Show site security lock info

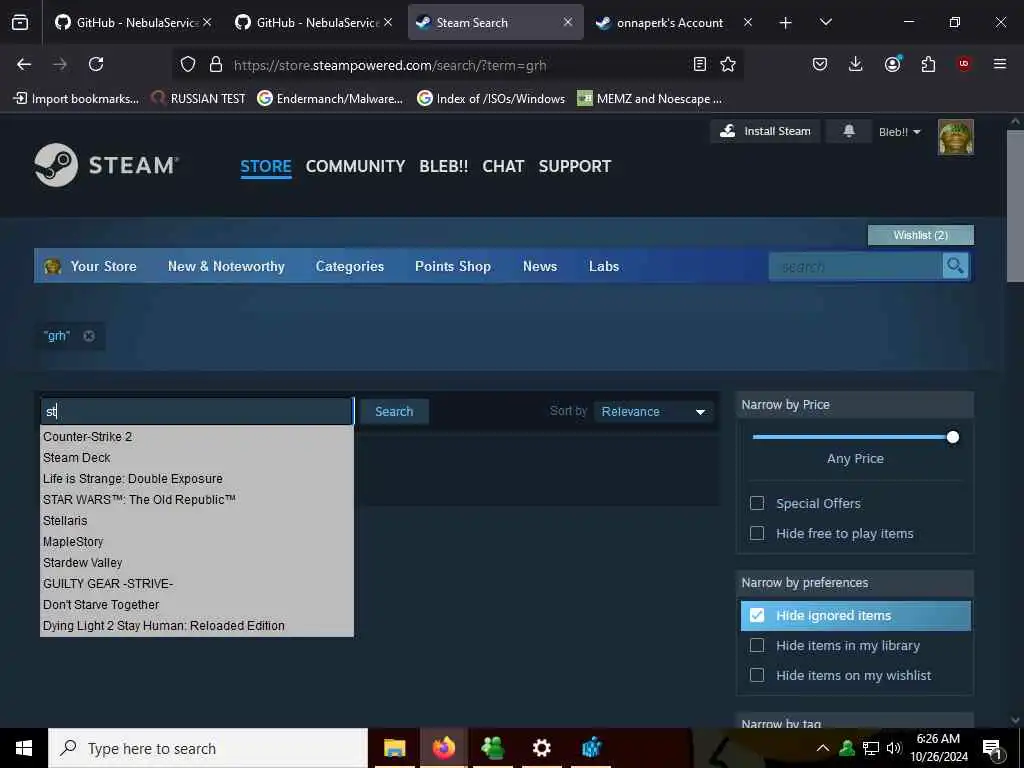pyautogui.click(x=216, y=64)
